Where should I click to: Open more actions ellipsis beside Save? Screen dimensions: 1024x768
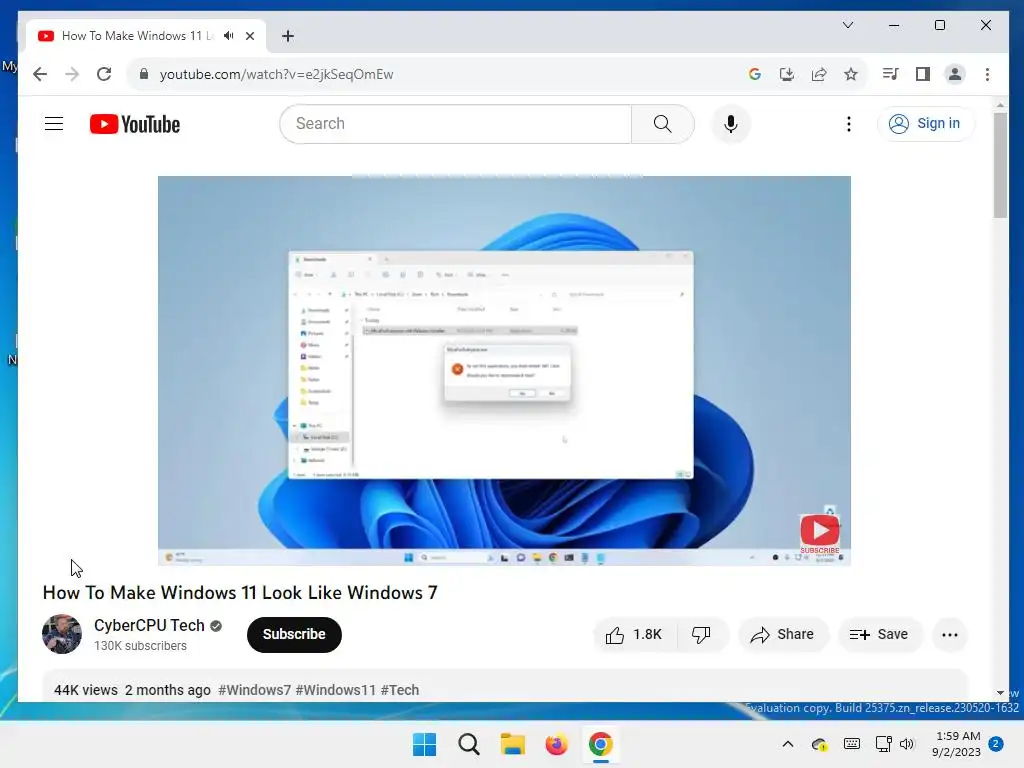coord(950,635)
